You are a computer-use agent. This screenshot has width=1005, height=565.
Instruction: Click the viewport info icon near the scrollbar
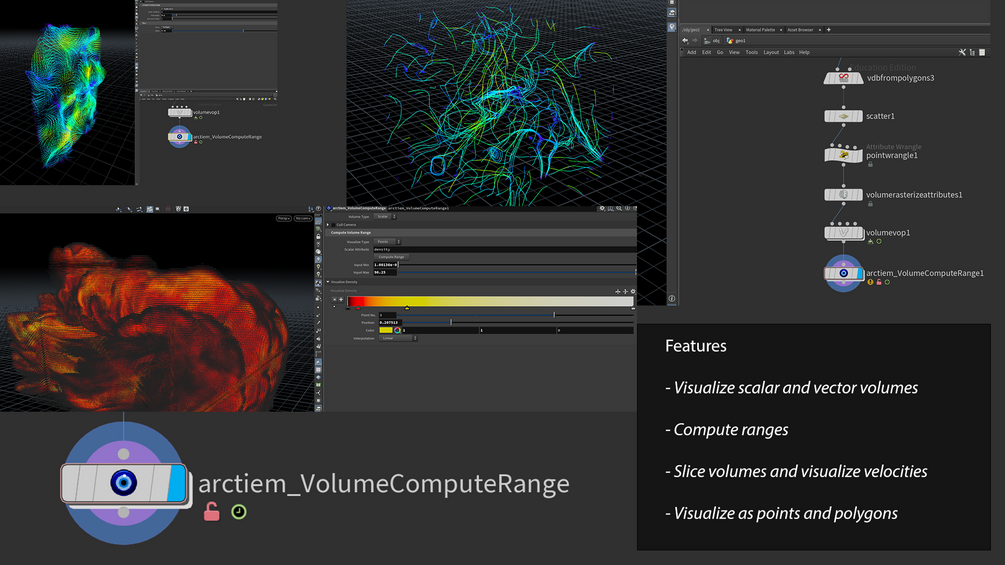point(672,299)
